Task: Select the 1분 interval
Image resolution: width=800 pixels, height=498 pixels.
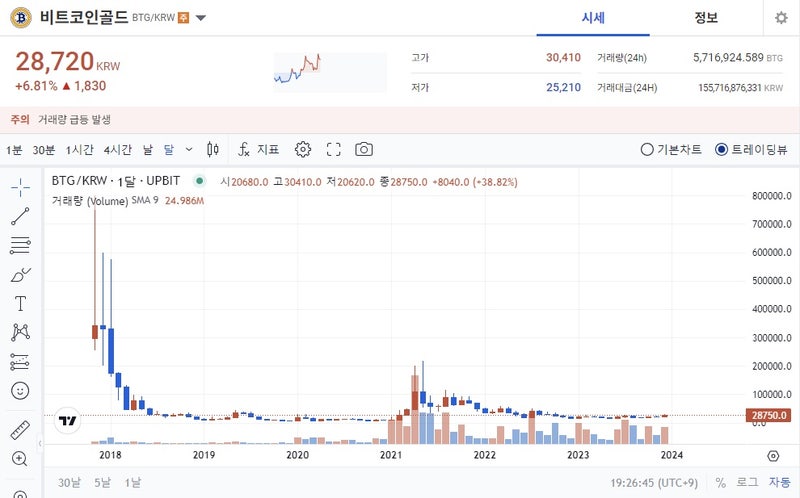Action: (x=14, y=150)
